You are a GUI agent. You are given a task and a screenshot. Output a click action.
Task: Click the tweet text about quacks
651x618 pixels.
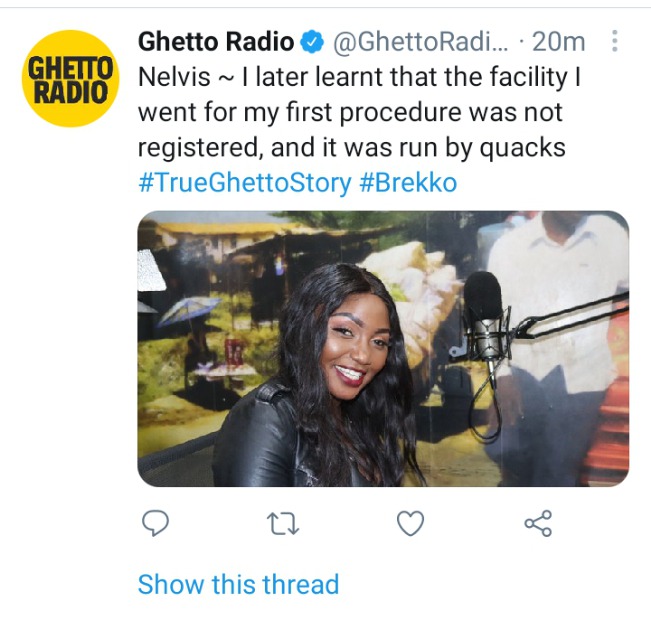click(359, 112)
